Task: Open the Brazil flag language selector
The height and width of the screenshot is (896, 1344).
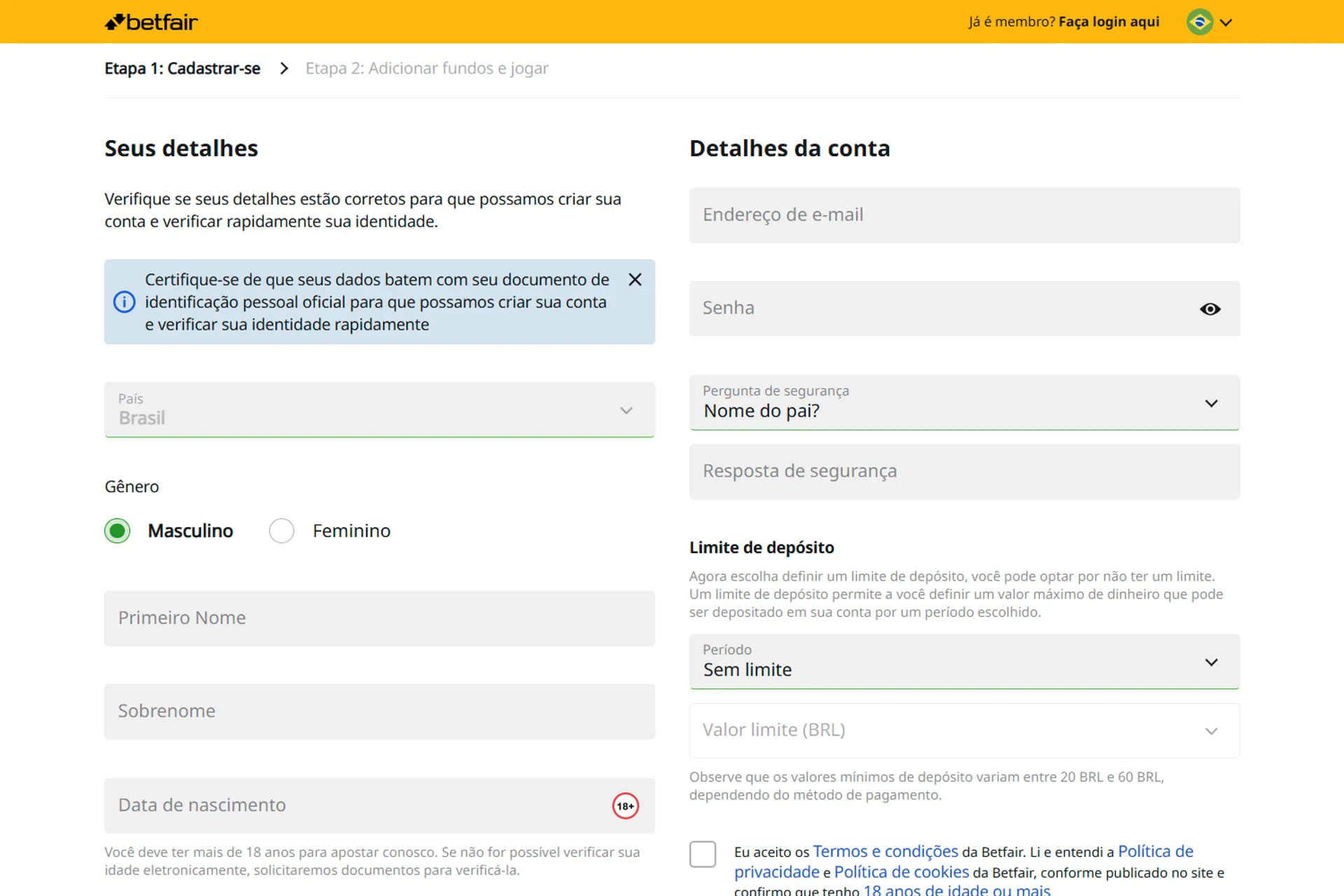Action: click(x=1200, y=22)
